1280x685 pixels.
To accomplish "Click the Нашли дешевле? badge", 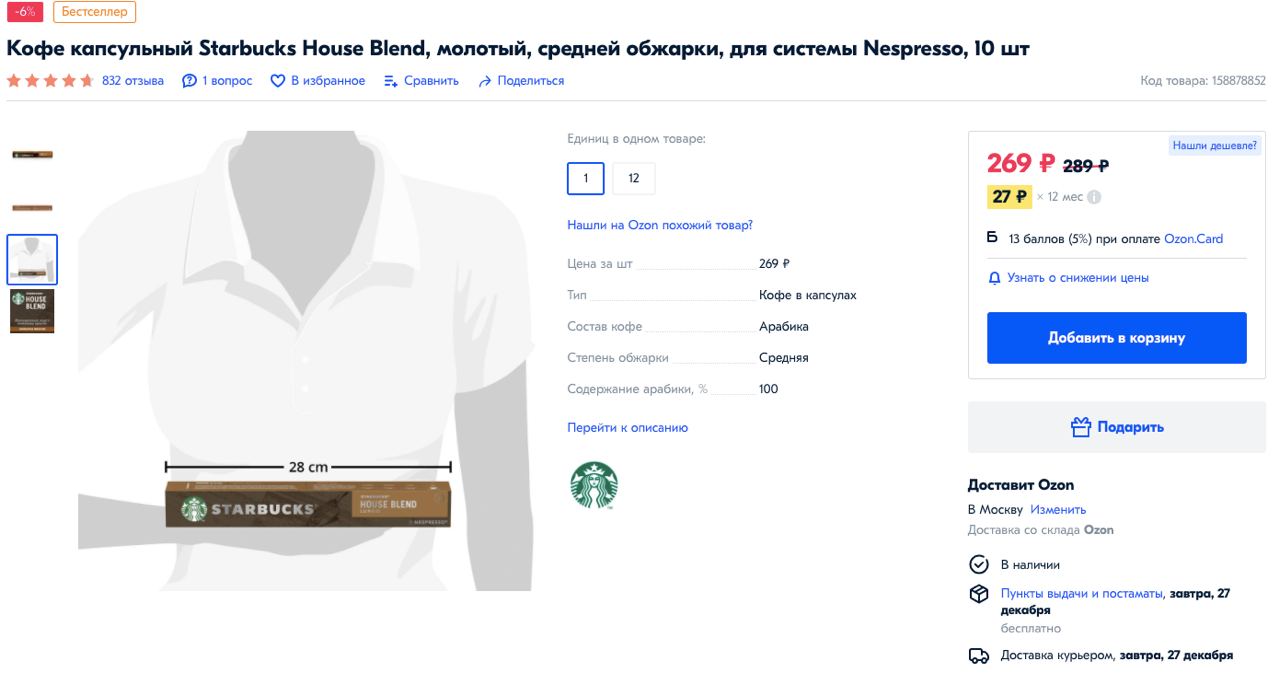I will coord(1215,146).
